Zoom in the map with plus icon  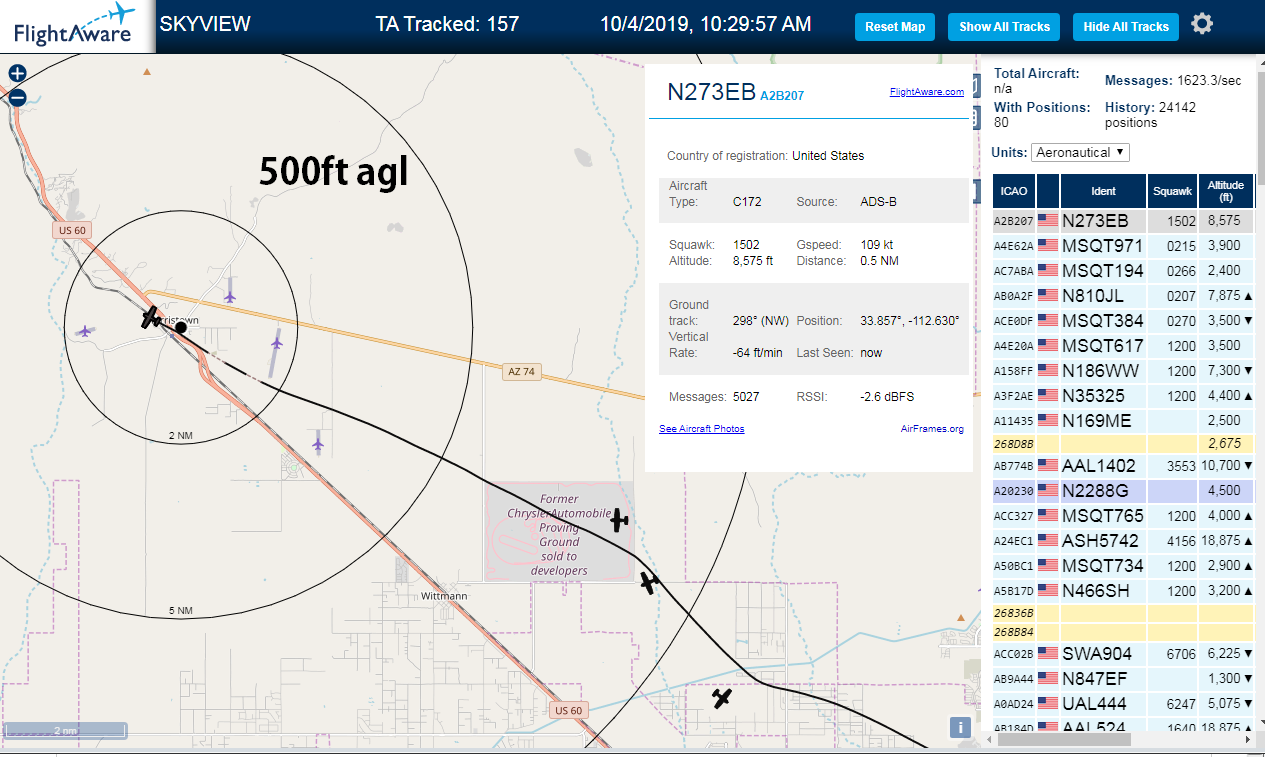tap(17, 73)
